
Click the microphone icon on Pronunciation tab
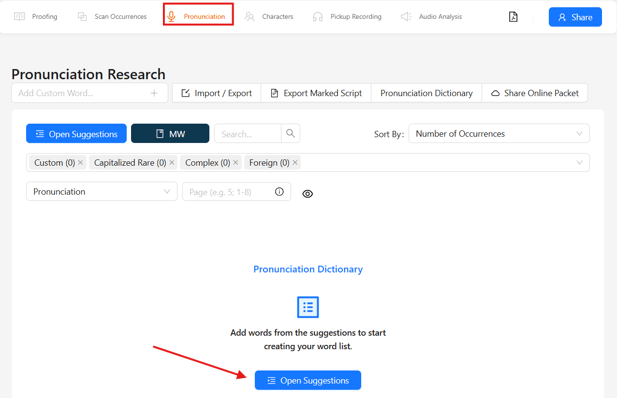[x=171, y=16]
